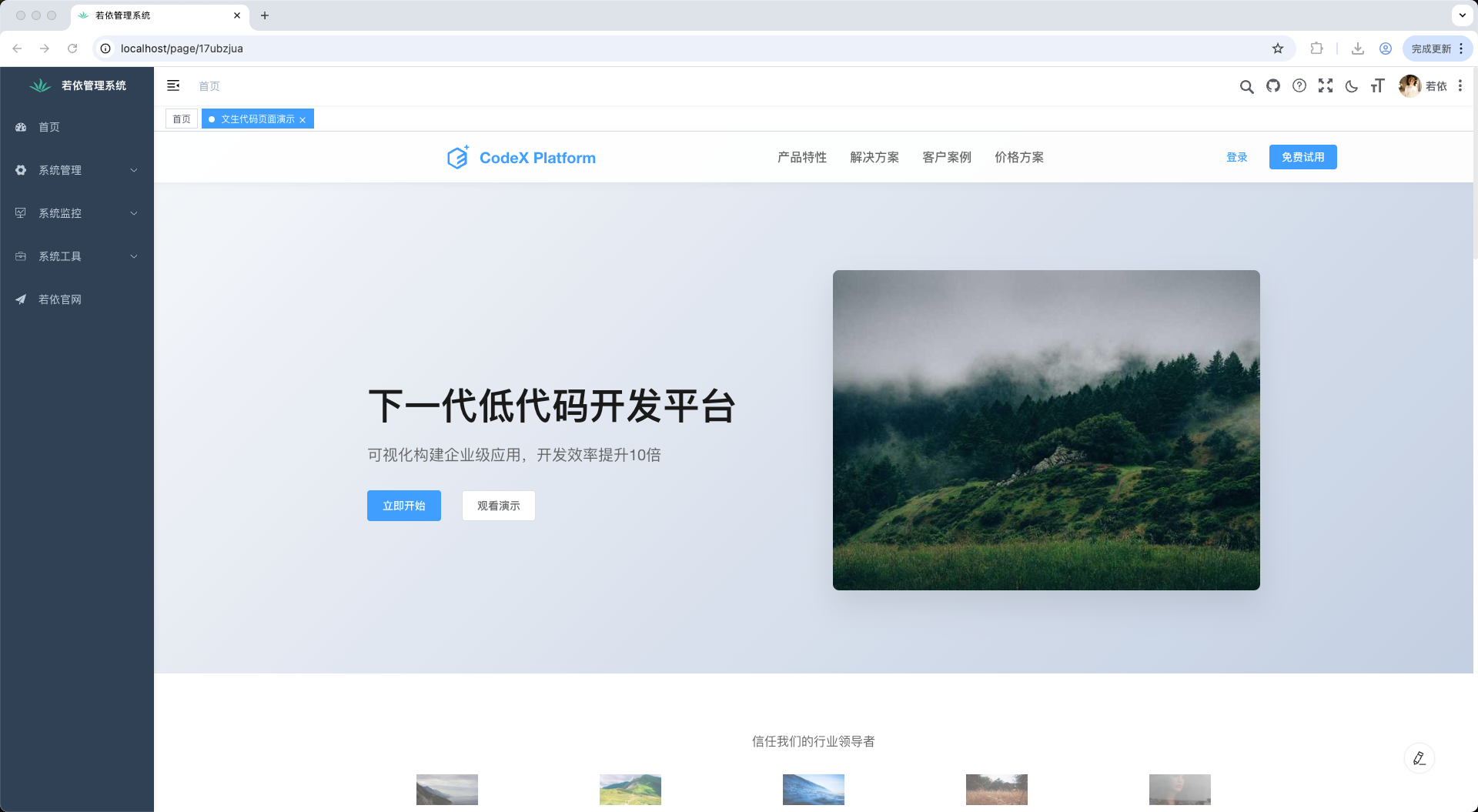1478x812 pixels.
Task: Open the GitHub repository icon in the header
Action: pyautogui.click(x=1273, y=86)
